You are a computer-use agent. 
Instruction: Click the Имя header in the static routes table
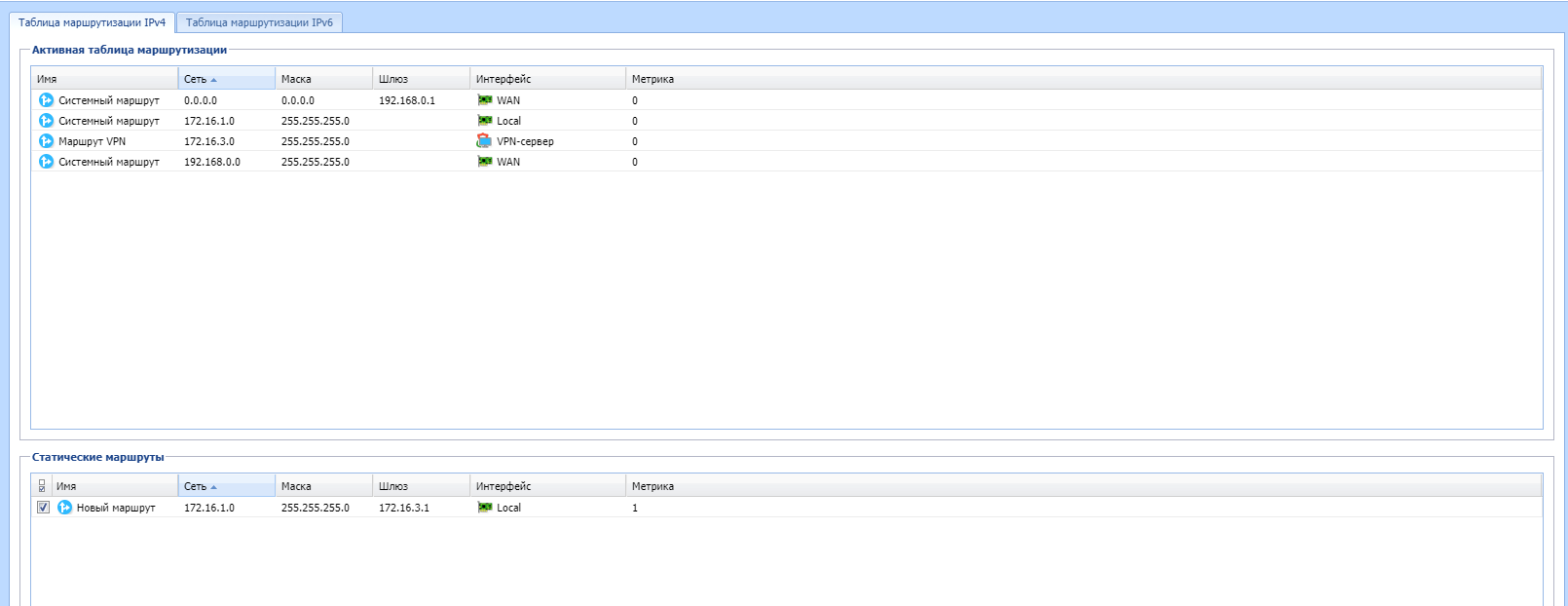(x=115, y=486)
